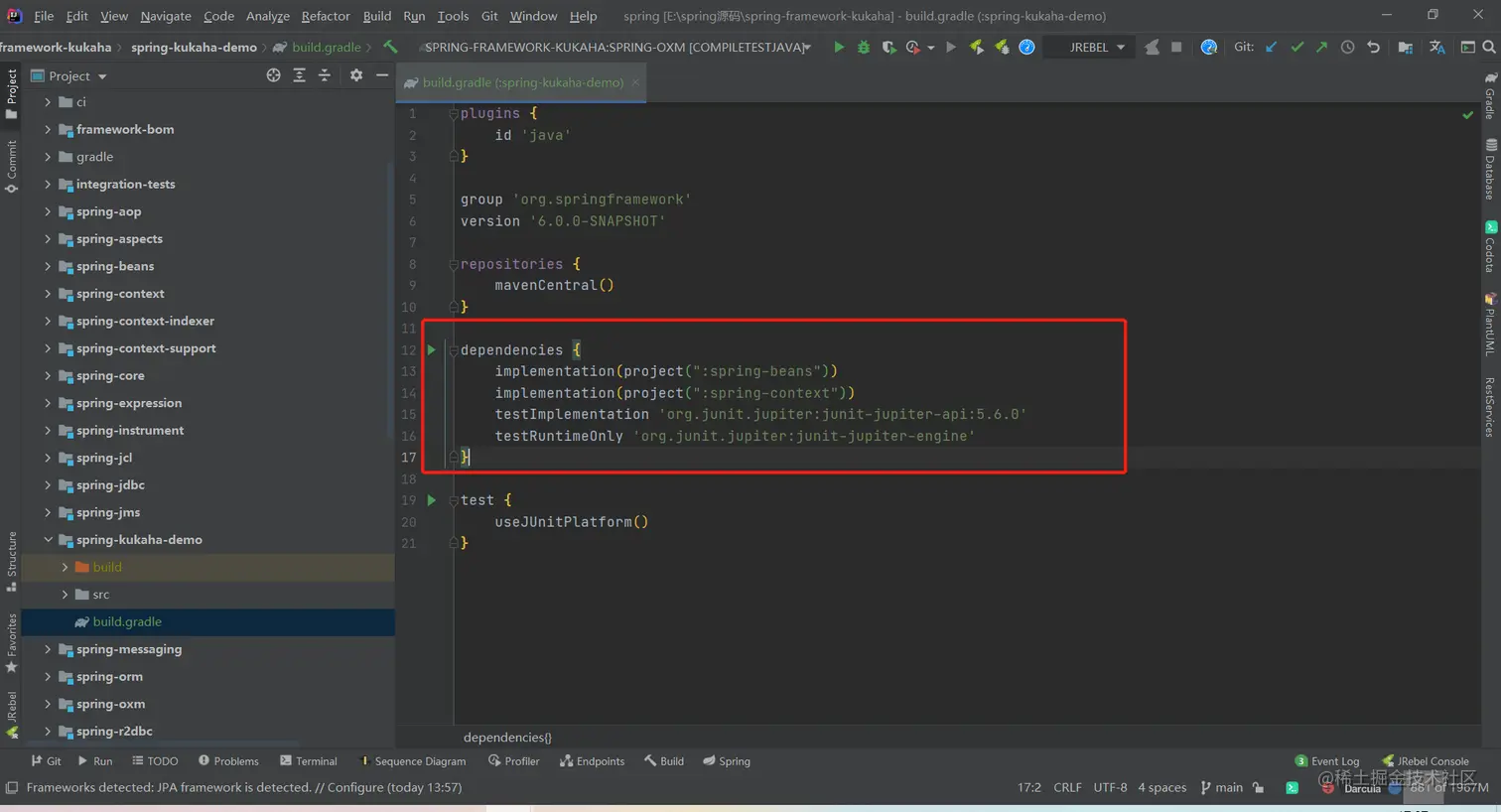Open the Tools menu
The height and width of the screenshot is (812, 1501).
click(x=453, y=16)
